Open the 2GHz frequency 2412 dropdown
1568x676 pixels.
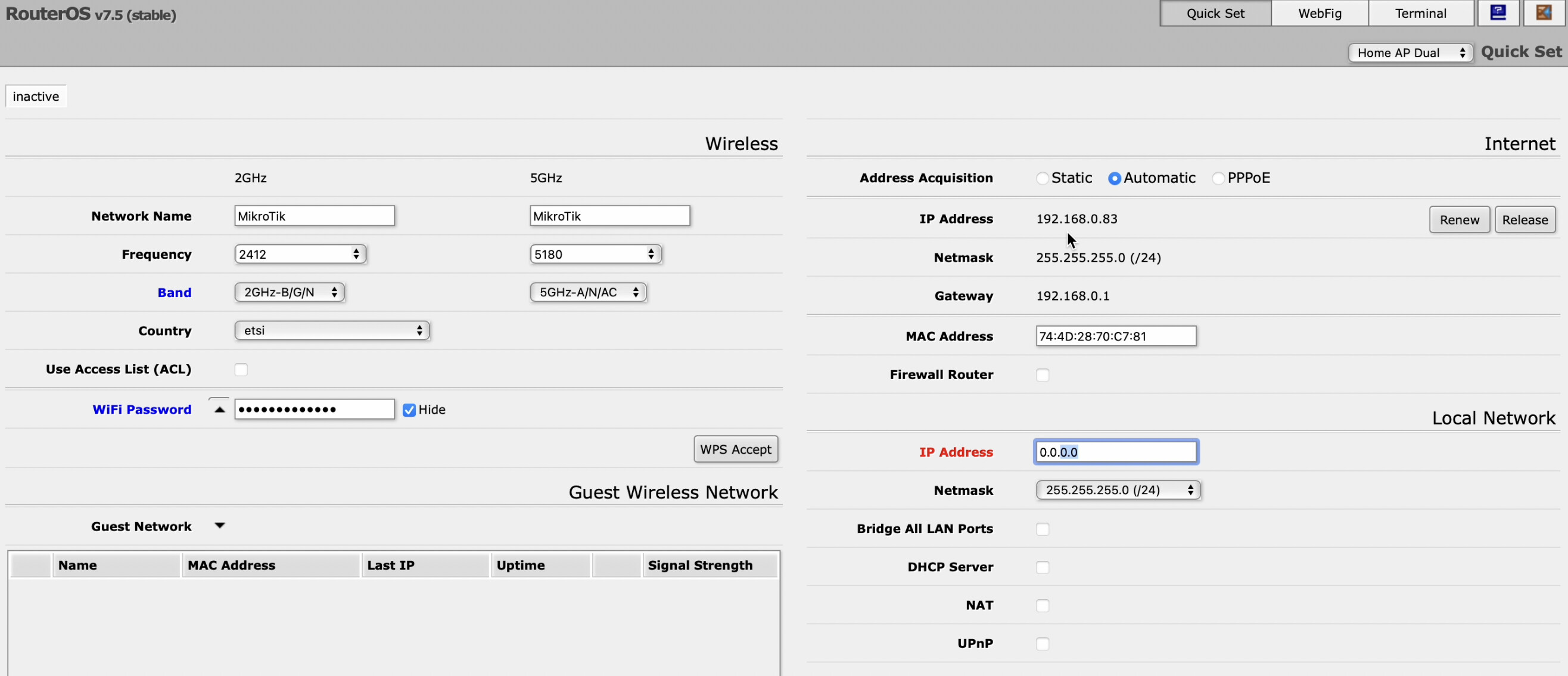click(x=300, y=255)
